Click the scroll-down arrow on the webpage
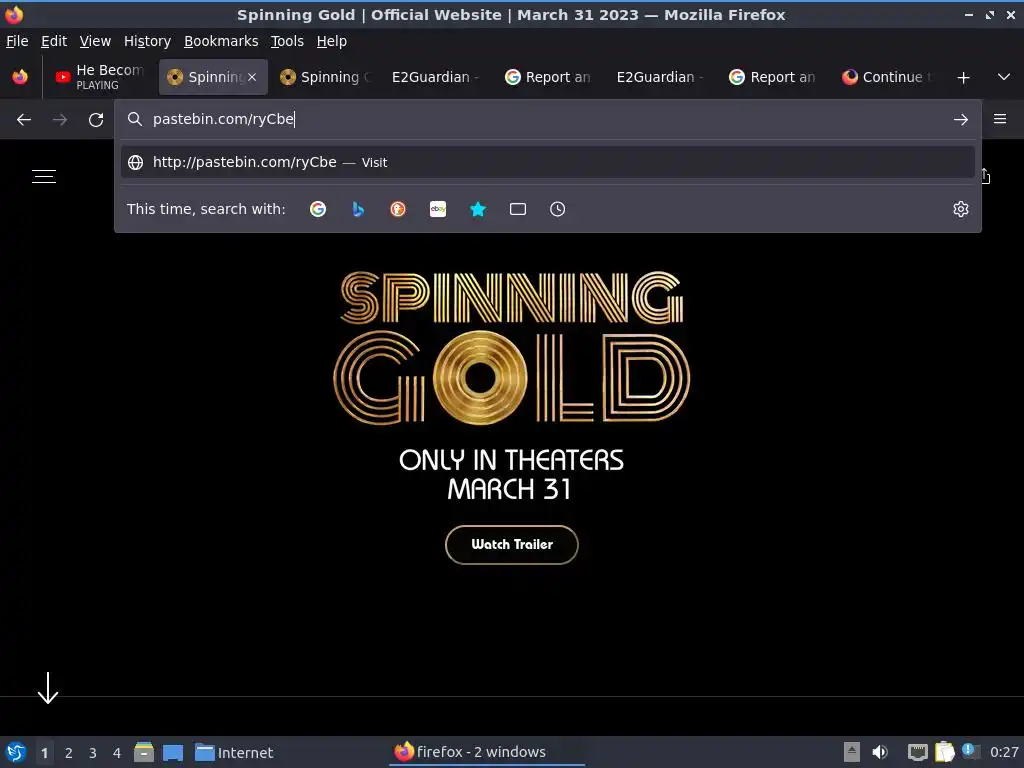1024x768 pixels. 48,688
